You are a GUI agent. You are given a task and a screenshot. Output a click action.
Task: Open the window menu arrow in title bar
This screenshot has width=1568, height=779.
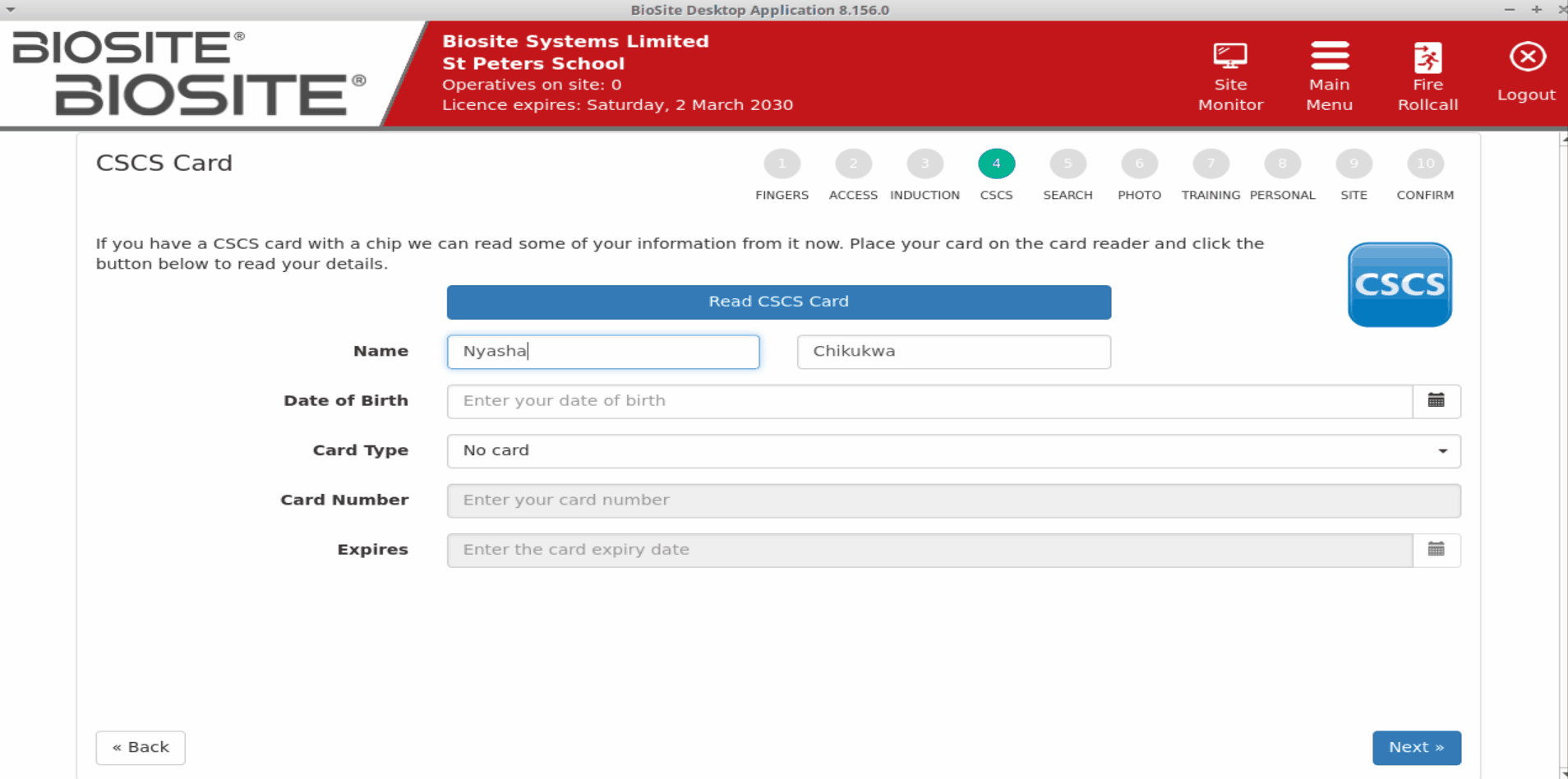11,10
